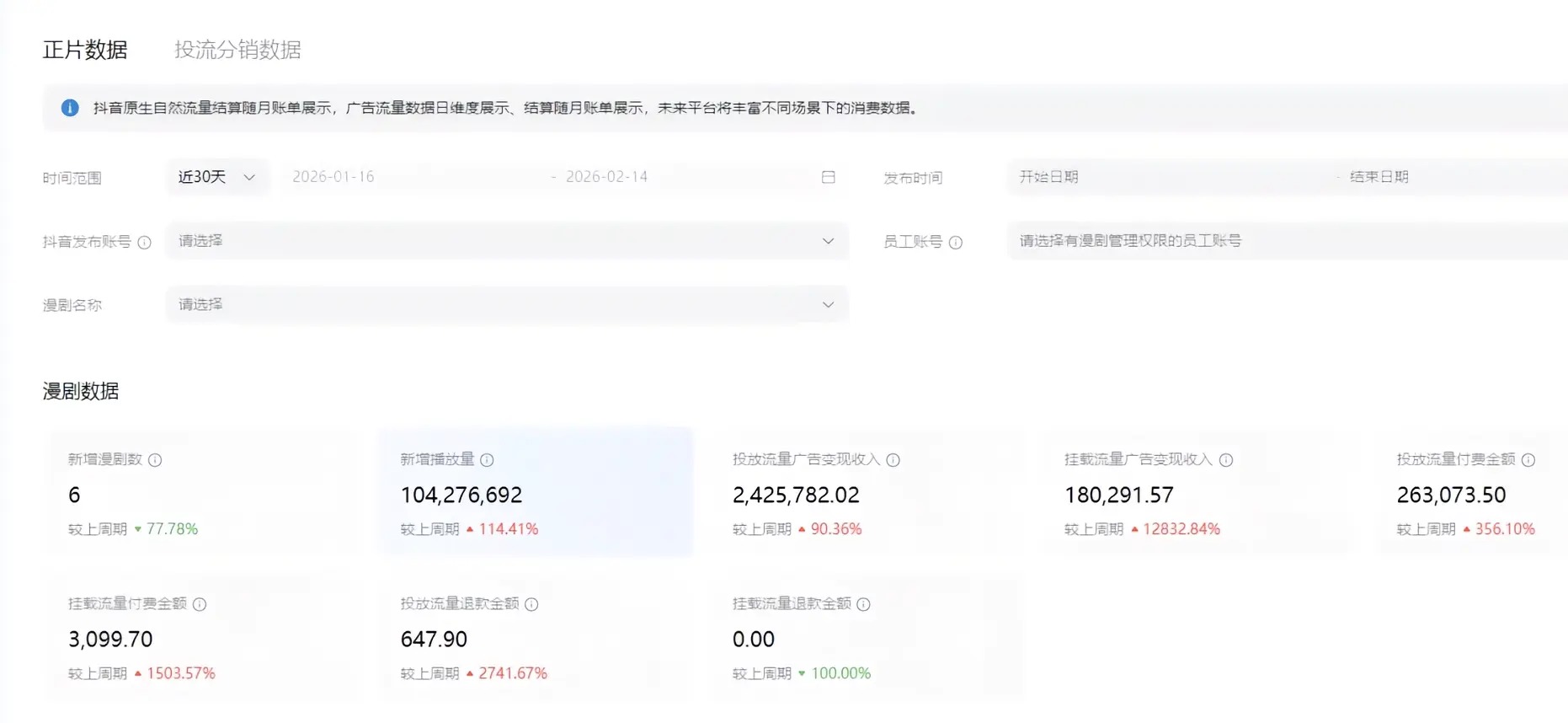Click the blue info icon in notice banner
Screen dimensions: 1568x723
tap(70, 108)
